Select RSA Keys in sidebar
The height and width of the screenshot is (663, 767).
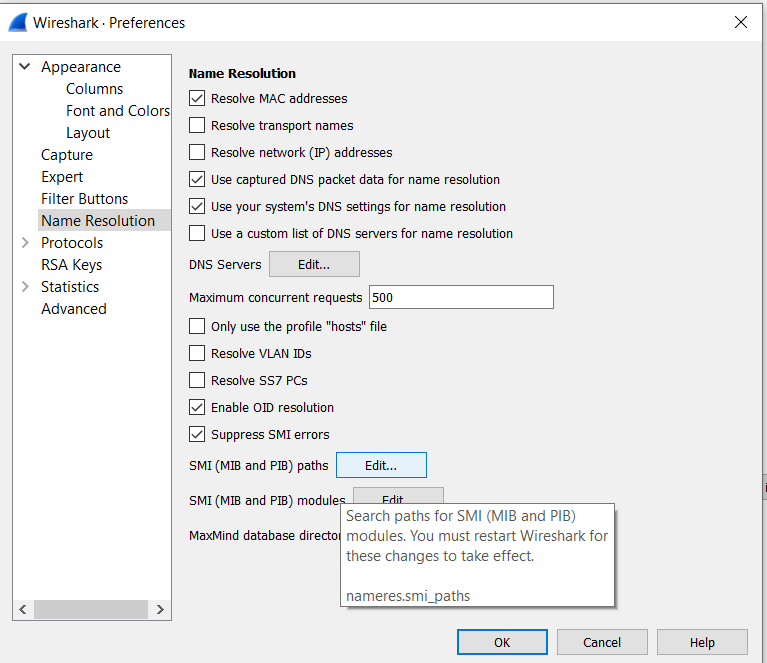click(x=71, y=265)
